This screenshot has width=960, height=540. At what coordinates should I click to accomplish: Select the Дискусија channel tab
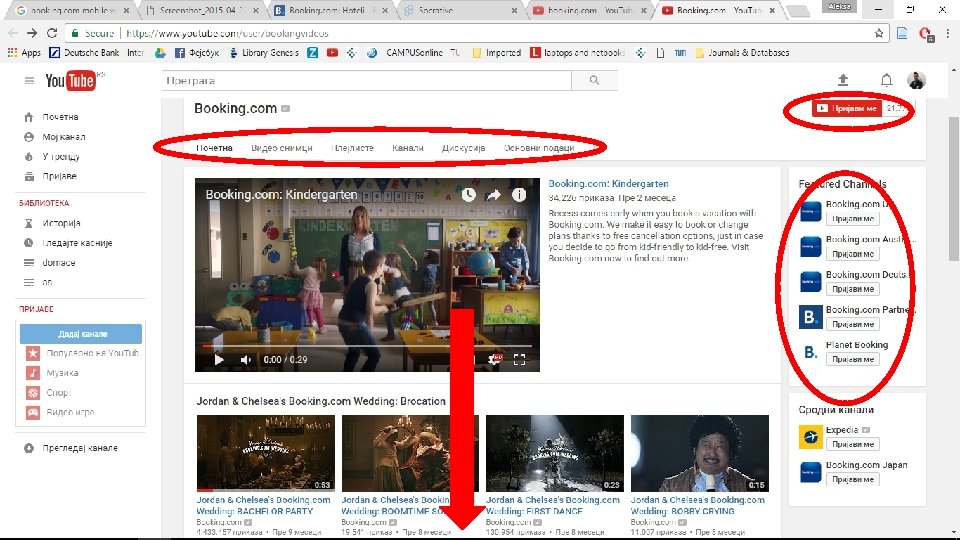tap(463, 148)
